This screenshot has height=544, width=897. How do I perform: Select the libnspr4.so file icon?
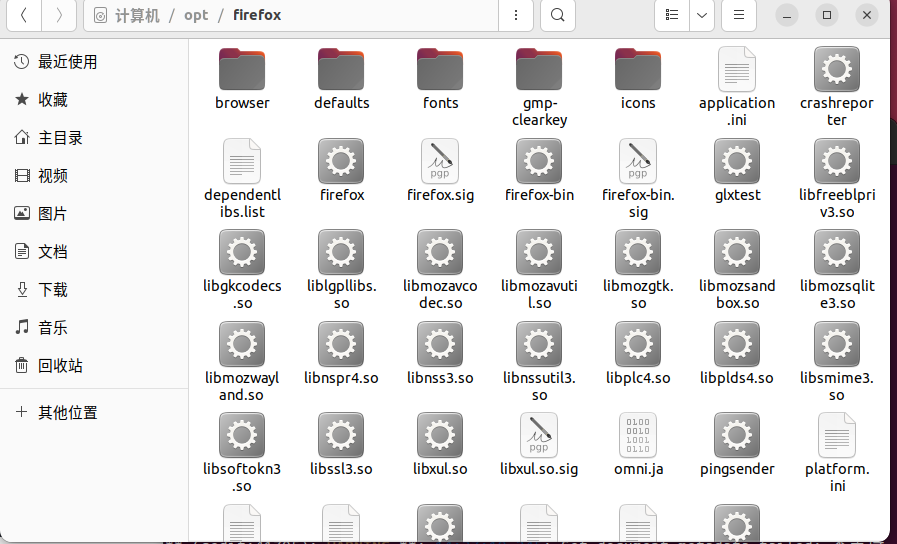[341, 344]
